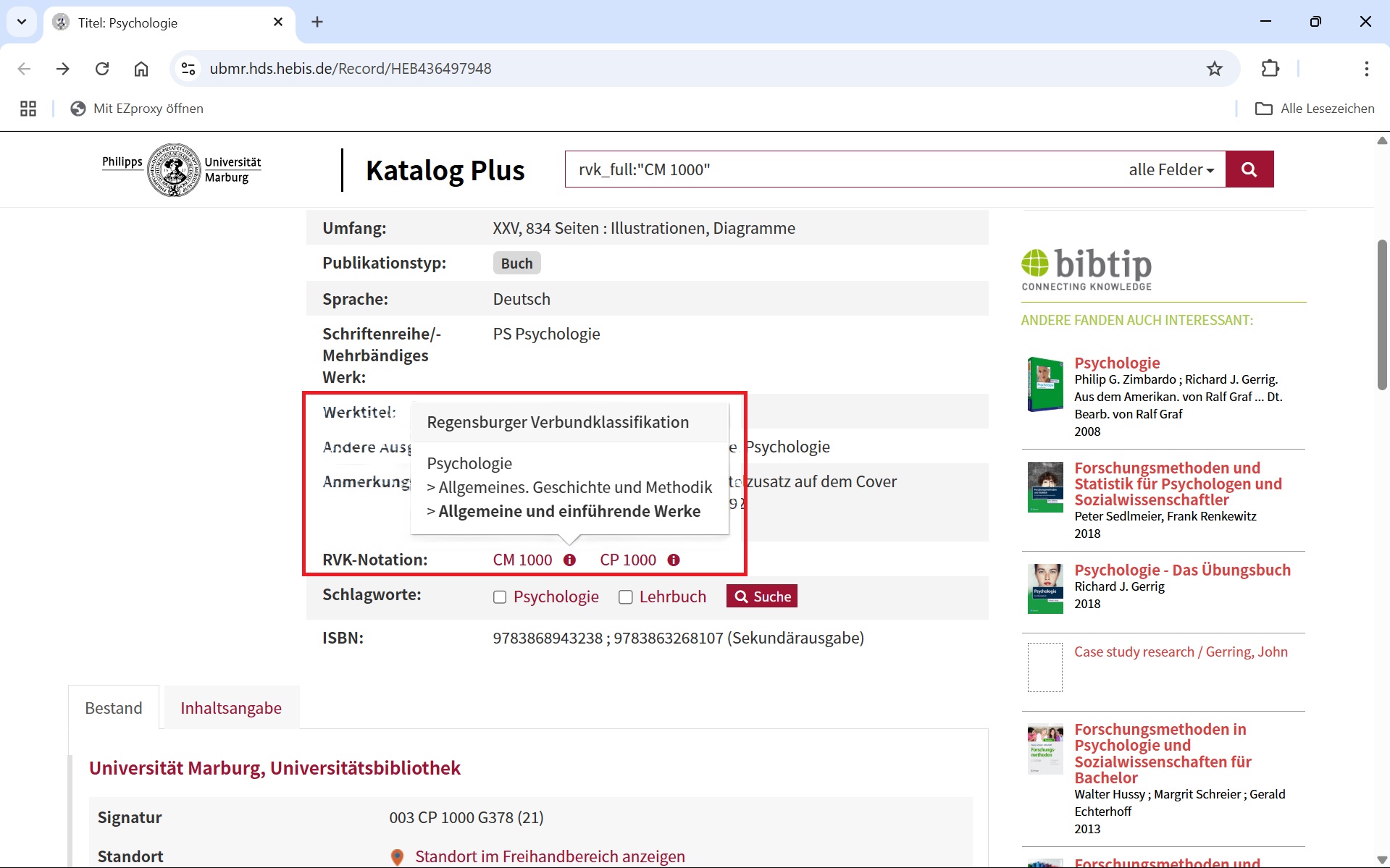Open Forschungsmethoden in Psychologie für Bachelor suggestion

click(1163, 753)
